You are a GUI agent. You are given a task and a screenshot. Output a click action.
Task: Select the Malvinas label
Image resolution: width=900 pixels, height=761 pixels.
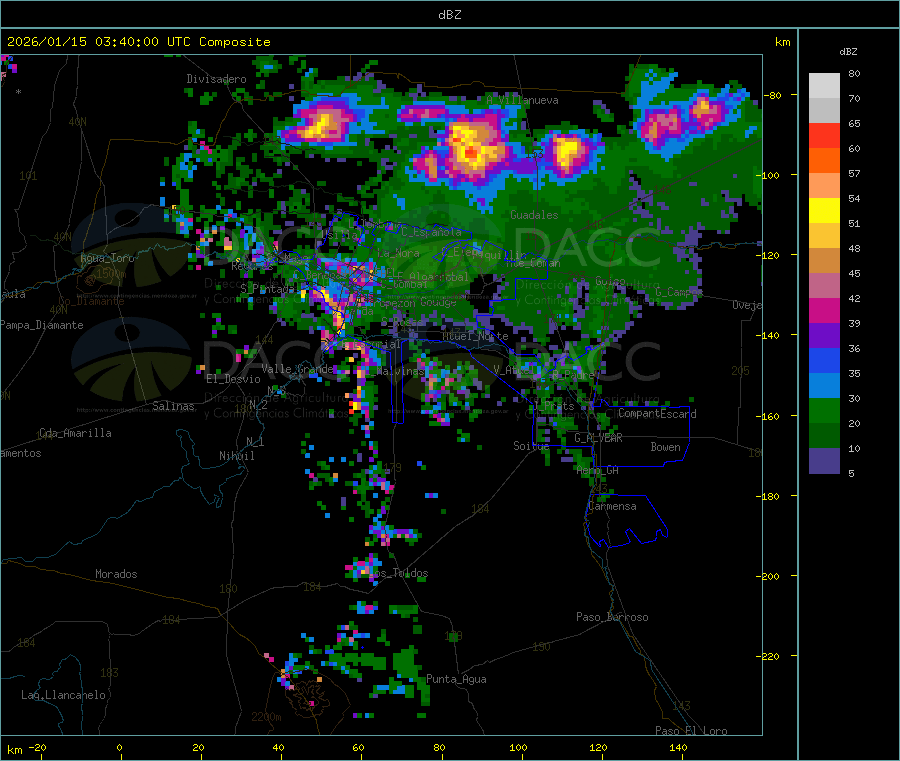click(400, 372)
